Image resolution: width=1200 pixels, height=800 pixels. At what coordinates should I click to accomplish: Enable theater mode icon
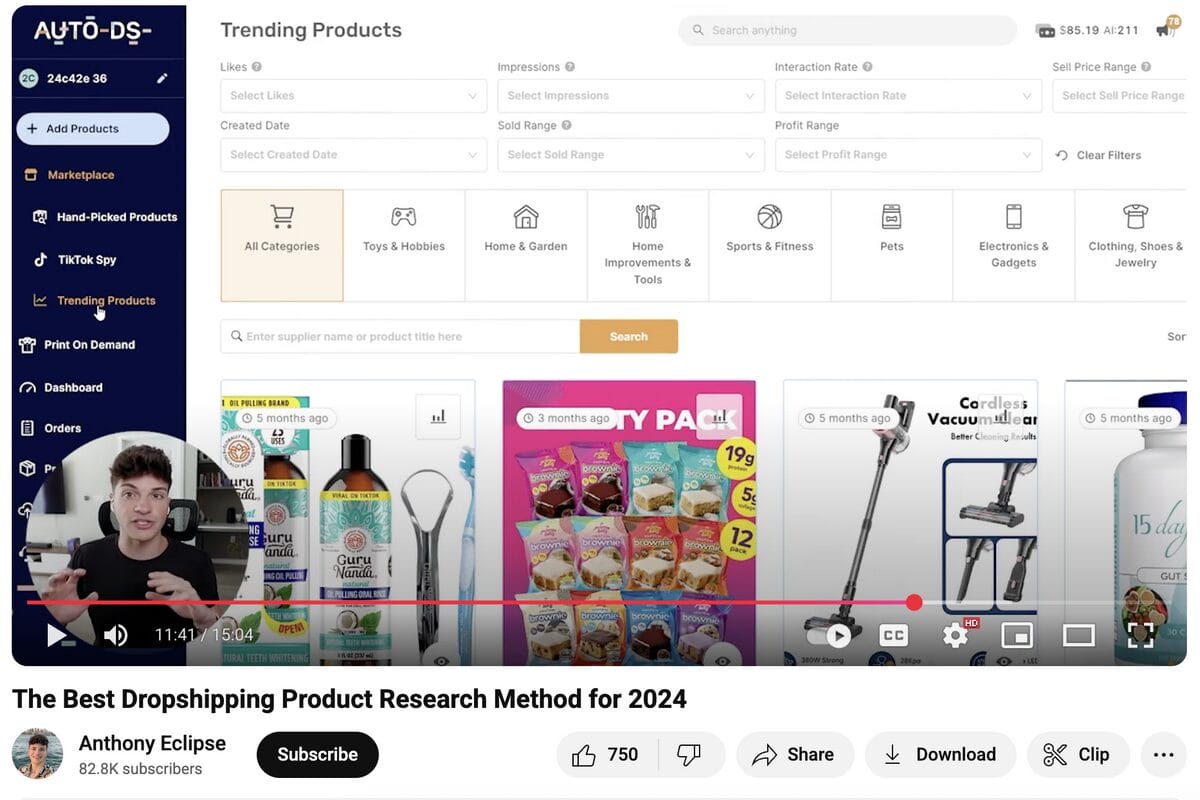coord(1079,635)
